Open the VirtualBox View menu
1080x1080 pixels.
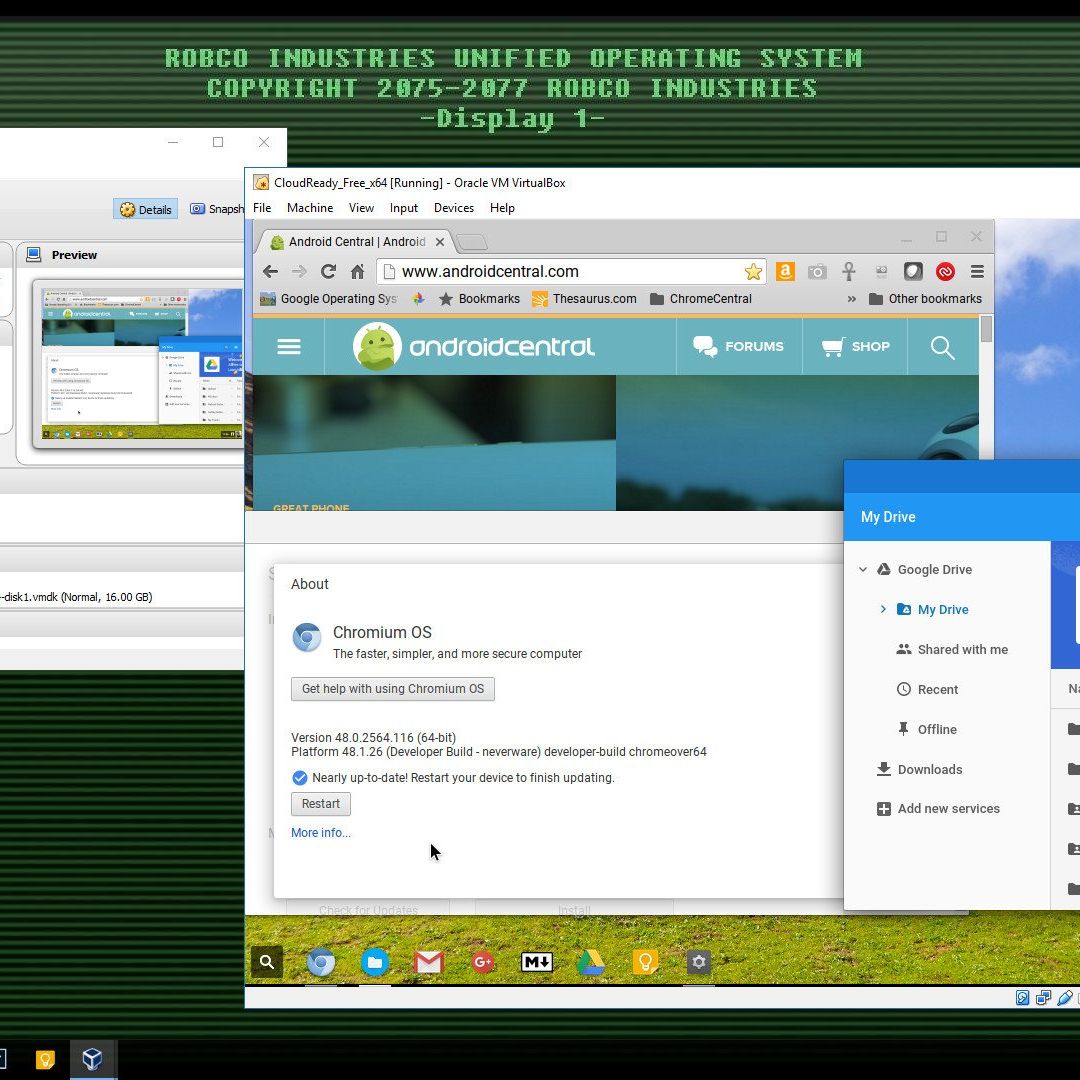coord(361,208)
